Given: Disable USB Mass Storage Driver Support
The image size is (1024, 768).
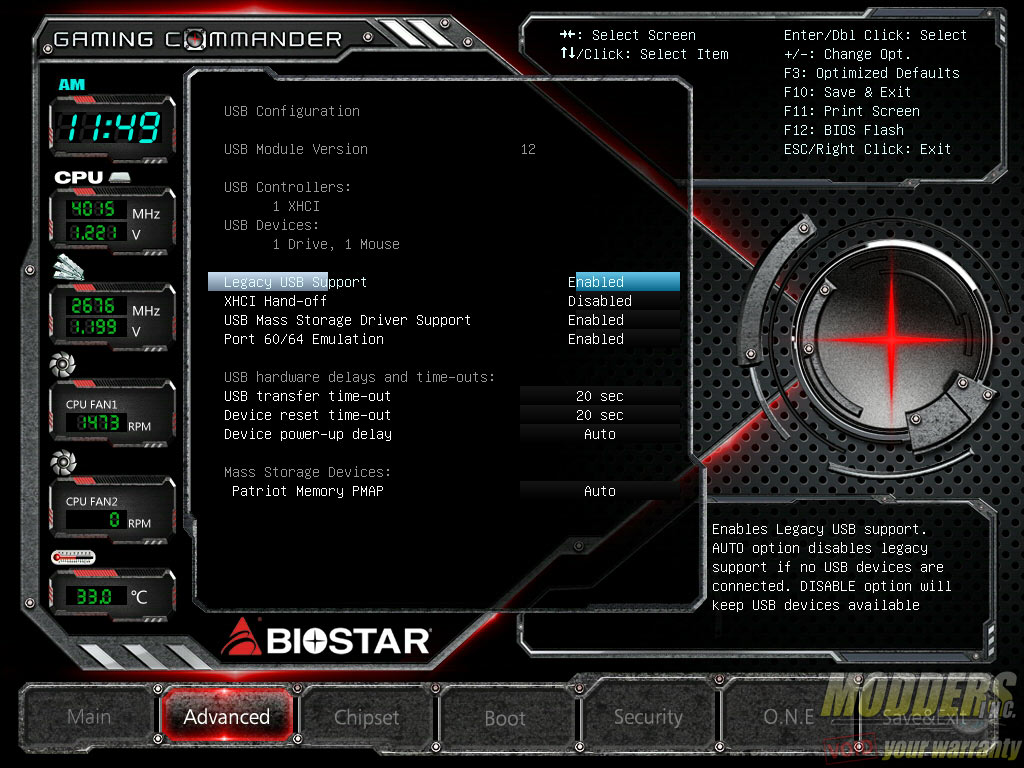Looking at the screenshot, I should point(595,319).
